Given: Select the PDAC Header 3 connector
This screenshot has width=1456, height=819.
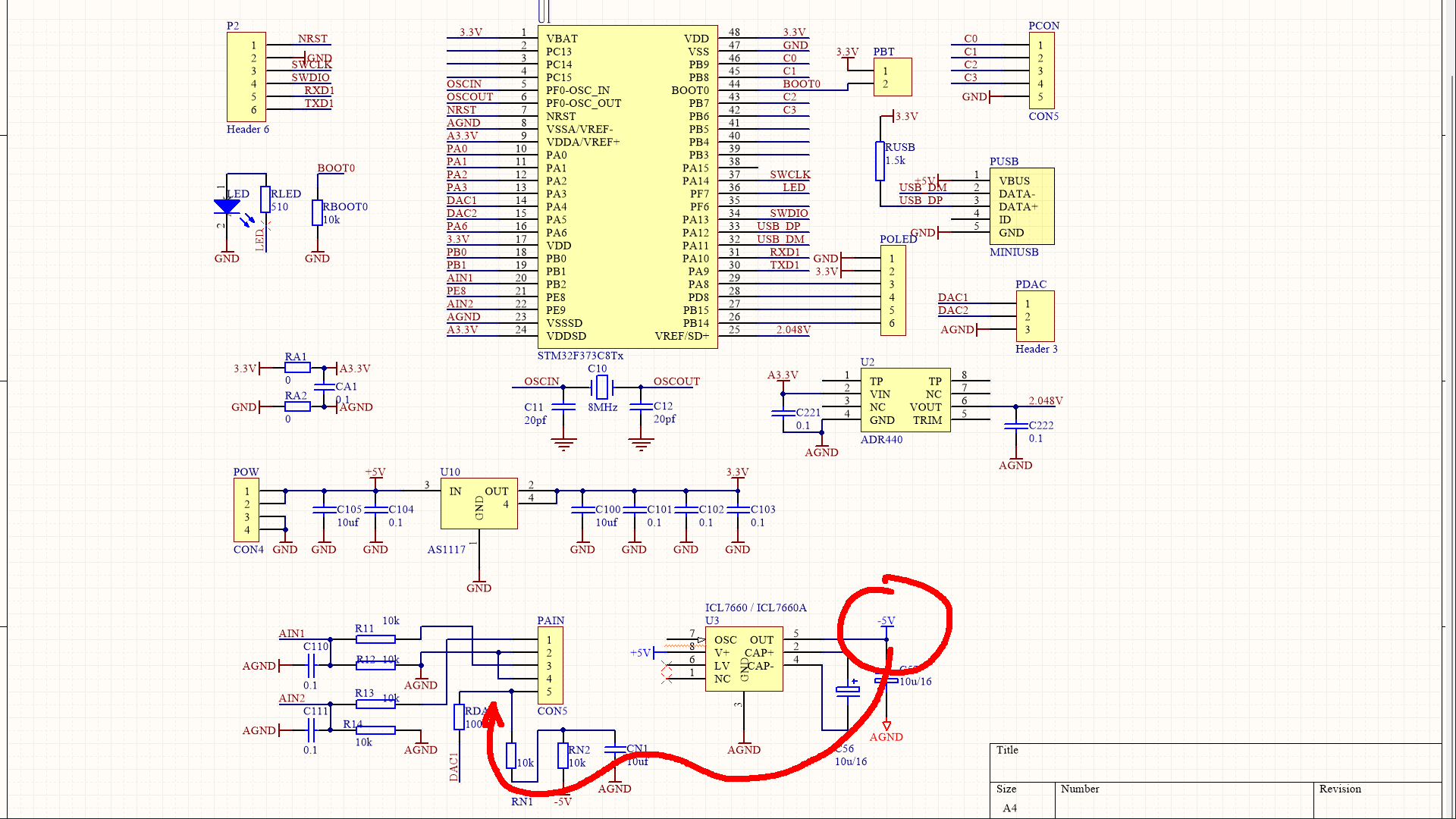Looking at the screenshot, I should point(1036,316).
